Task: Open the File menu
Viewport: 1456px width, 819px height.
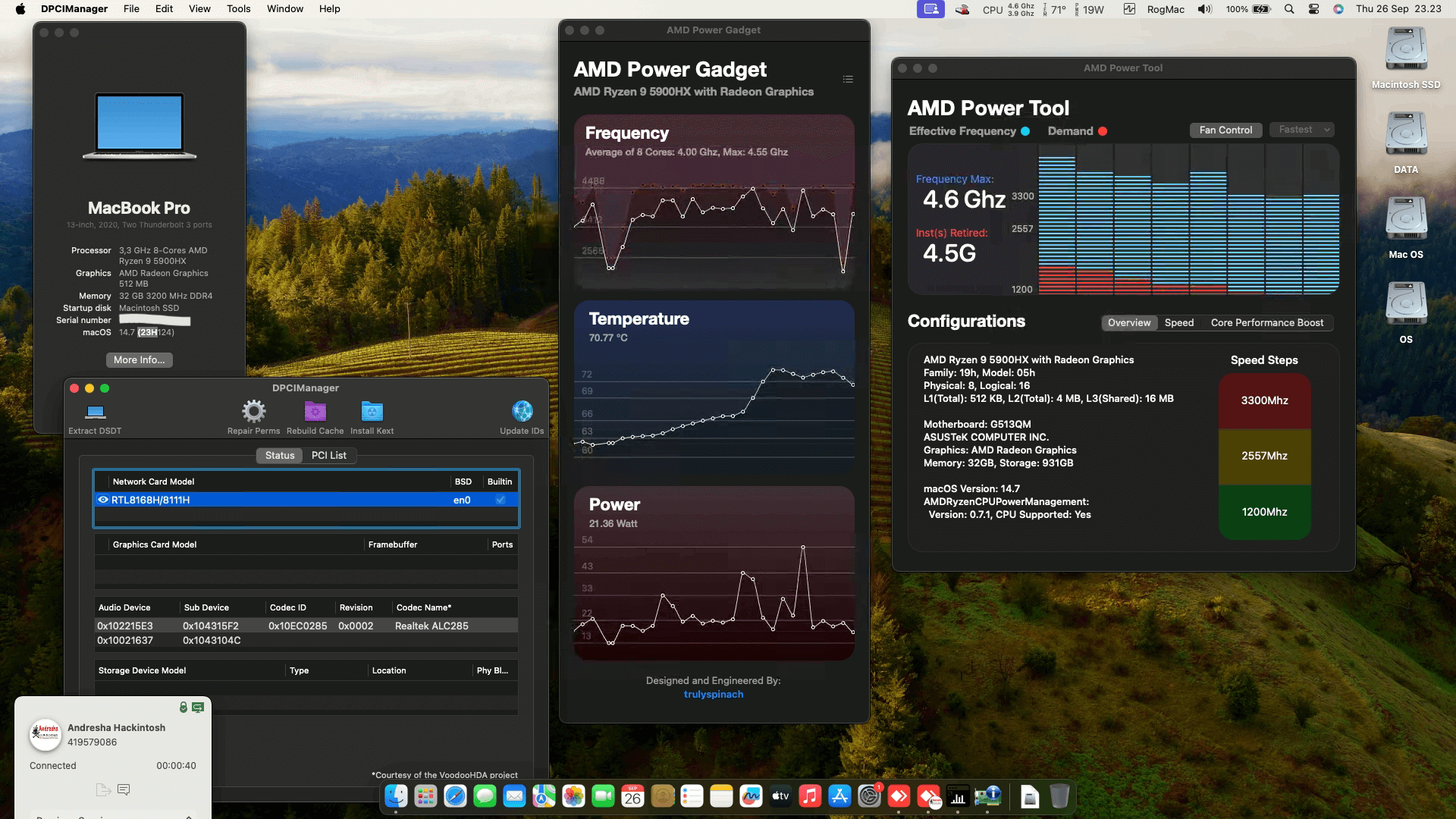Action: point(131,9)
